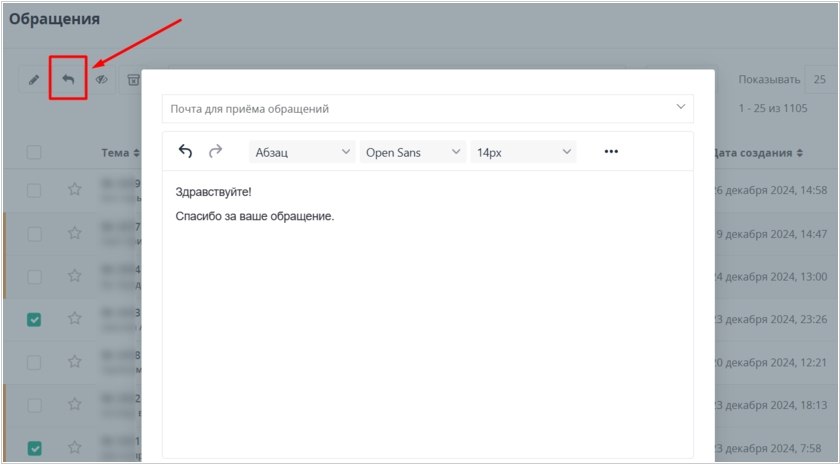
Task: Uncheck the row dated 3 декабря 2024, 23:26
Action: coord(34,320)
